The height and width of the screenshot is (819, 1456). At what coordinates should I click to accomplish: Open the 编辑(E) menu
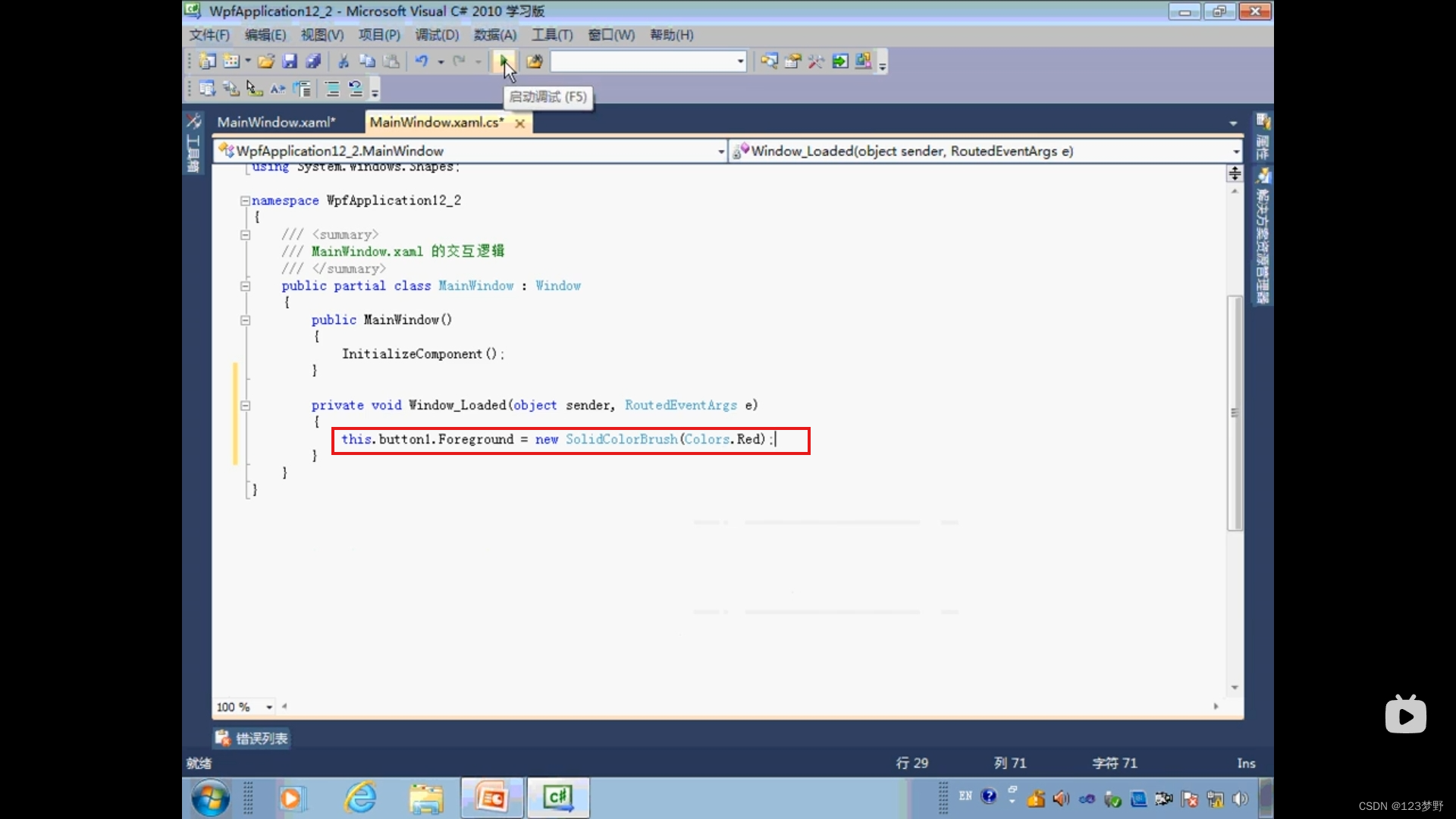(x=265, y=35)
